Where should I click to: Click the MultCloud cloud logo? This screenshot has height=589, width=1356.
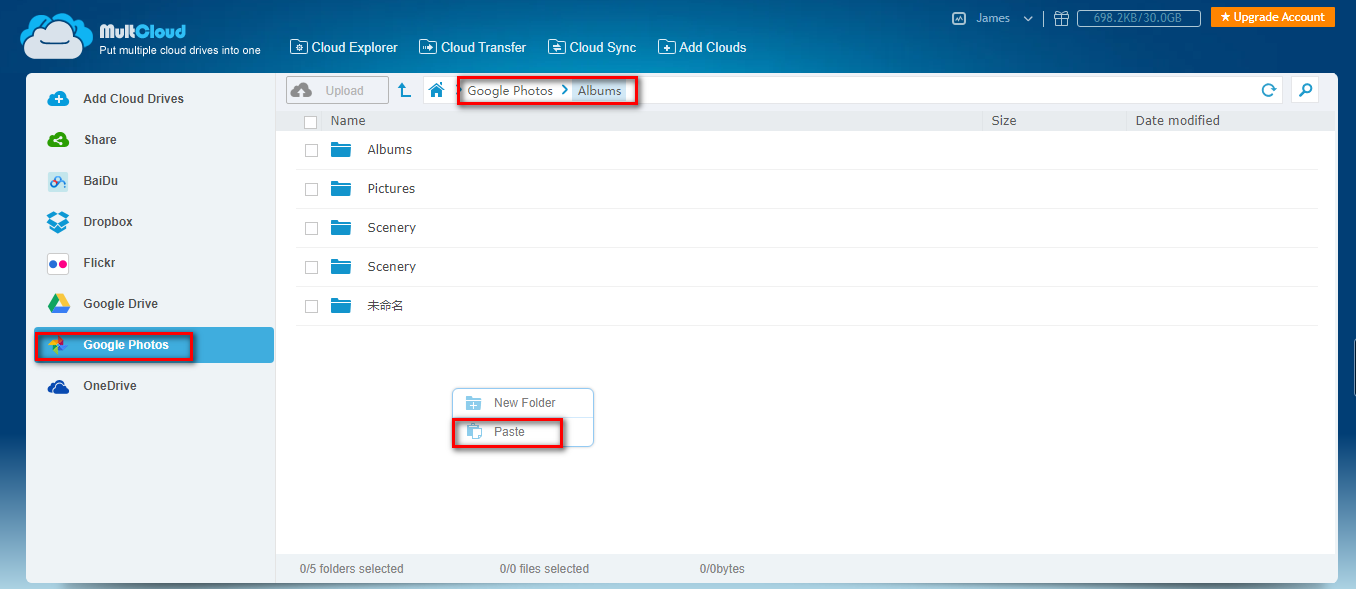(57, 37)
